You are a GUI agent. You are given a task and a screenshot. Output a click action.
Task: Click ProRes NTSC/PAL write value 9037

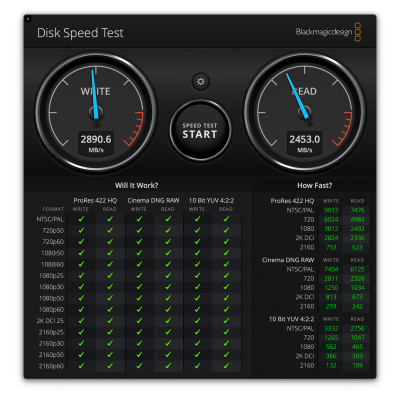331,210
